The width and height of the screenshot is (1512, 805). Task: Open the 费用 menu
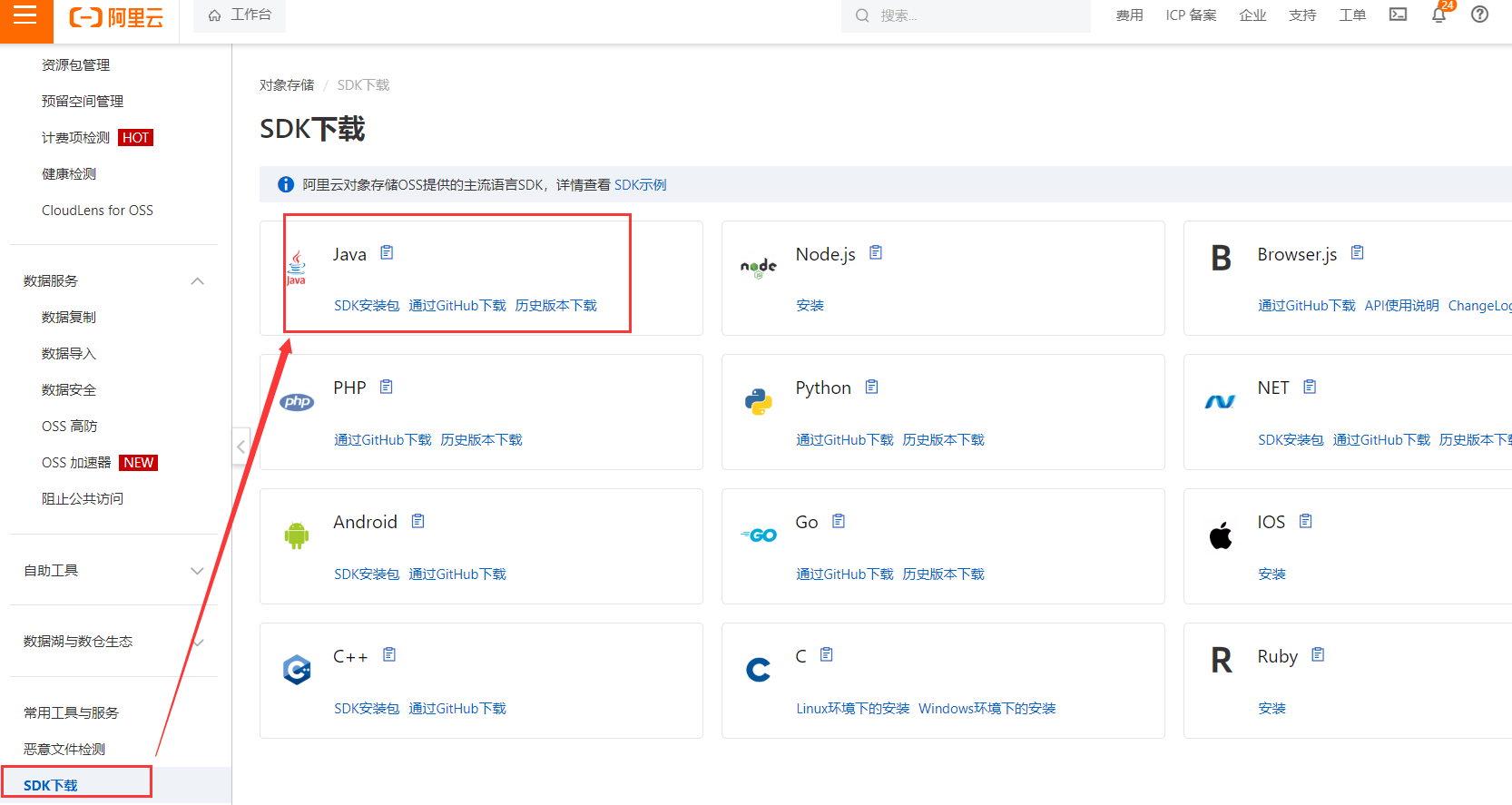tap(1129, 15)
